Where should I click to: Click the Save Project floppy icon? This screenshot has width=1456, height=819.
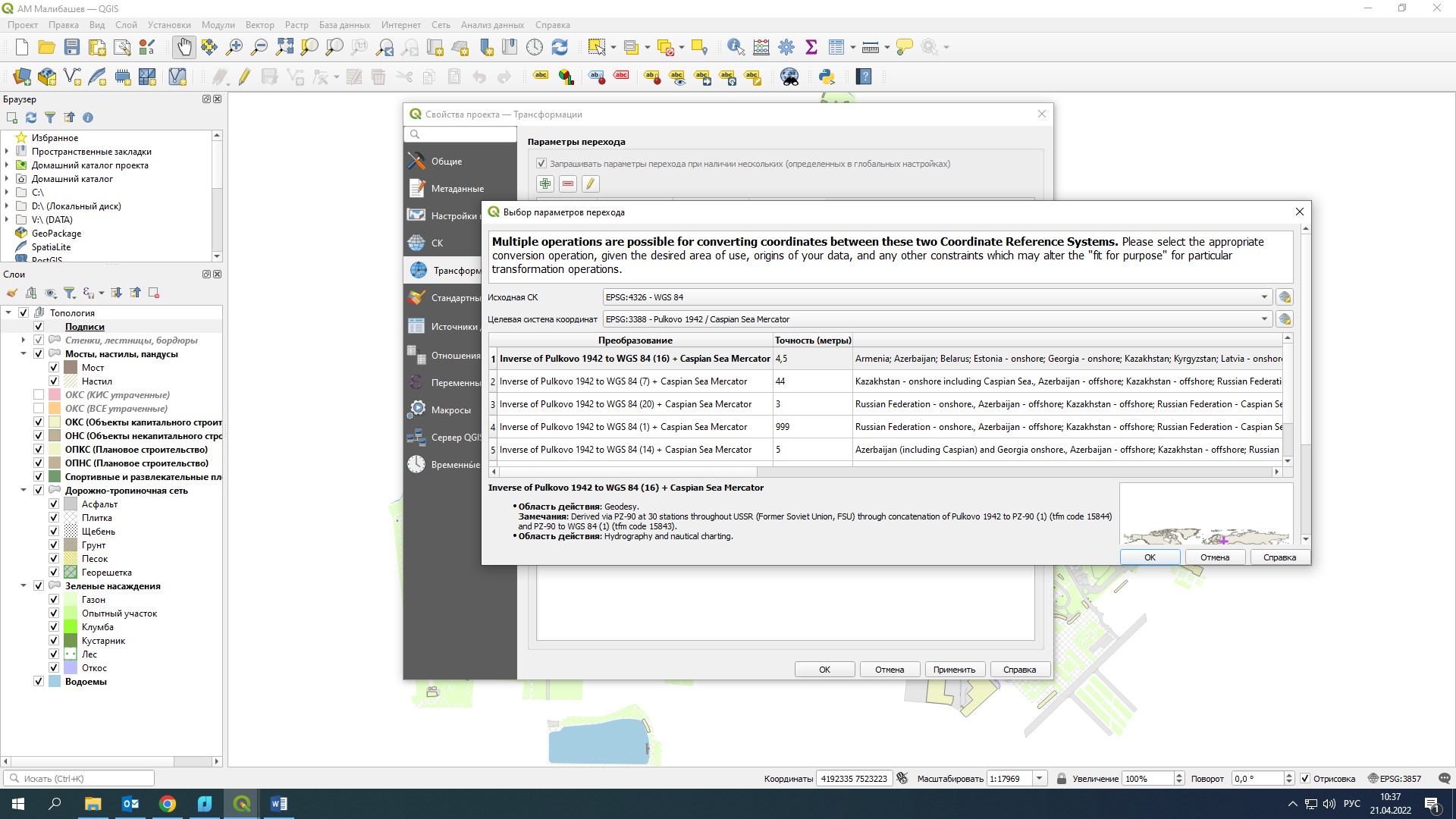(x=72, y=47)
